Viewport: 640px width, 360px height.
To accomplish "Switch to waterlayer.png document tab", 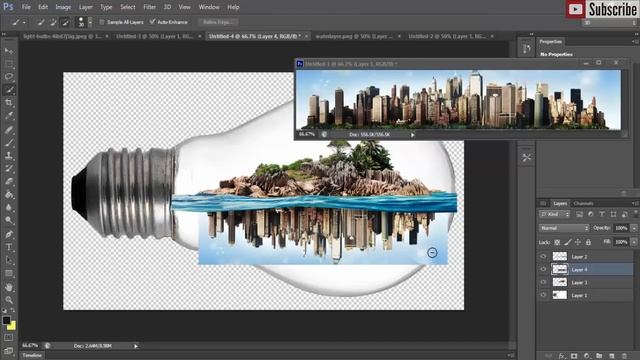I will (353, 36).
